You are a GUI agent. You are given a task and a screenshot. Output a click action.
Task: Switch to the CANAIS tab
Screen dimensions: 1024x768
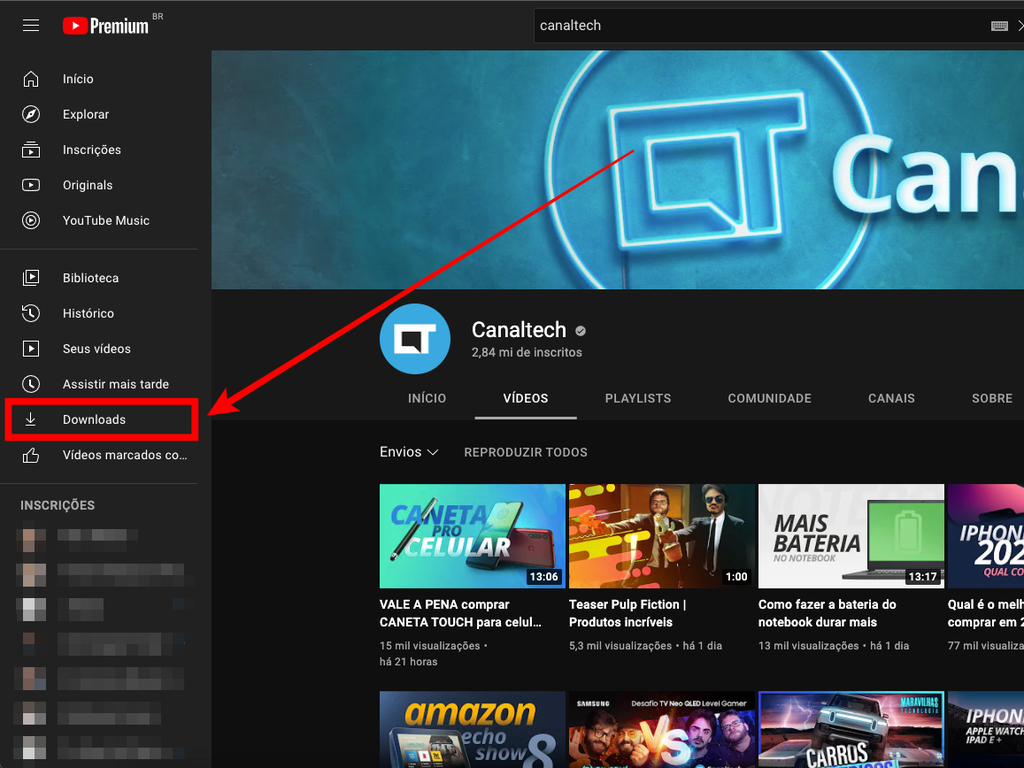[x=891, y=398]
